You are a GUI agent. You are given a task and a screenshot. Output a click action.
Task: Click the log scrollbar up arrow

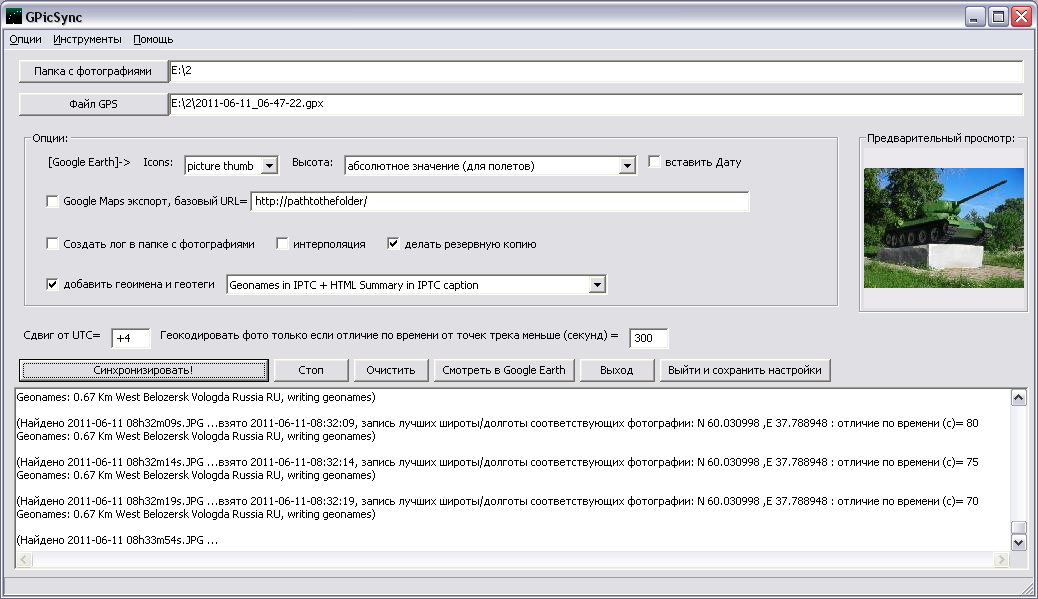1018,398
